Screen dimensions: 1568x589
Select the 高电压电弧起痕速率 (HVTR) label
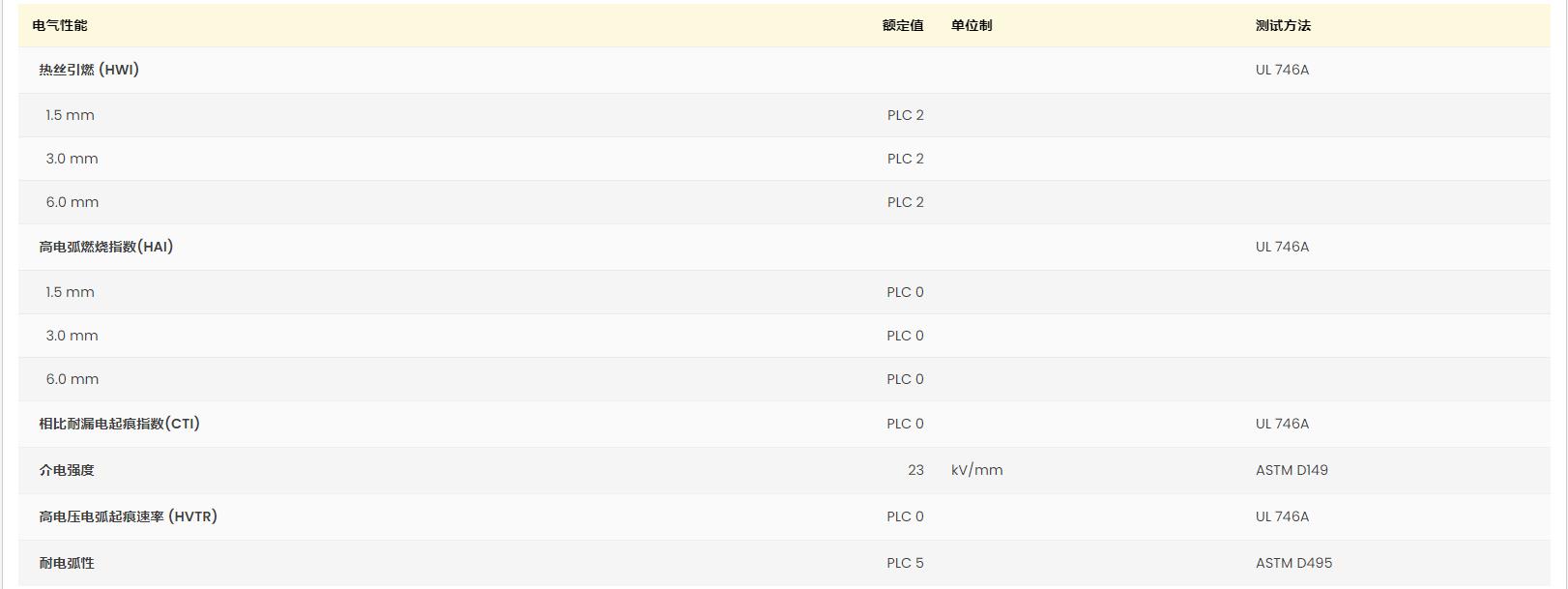[128, 516]
